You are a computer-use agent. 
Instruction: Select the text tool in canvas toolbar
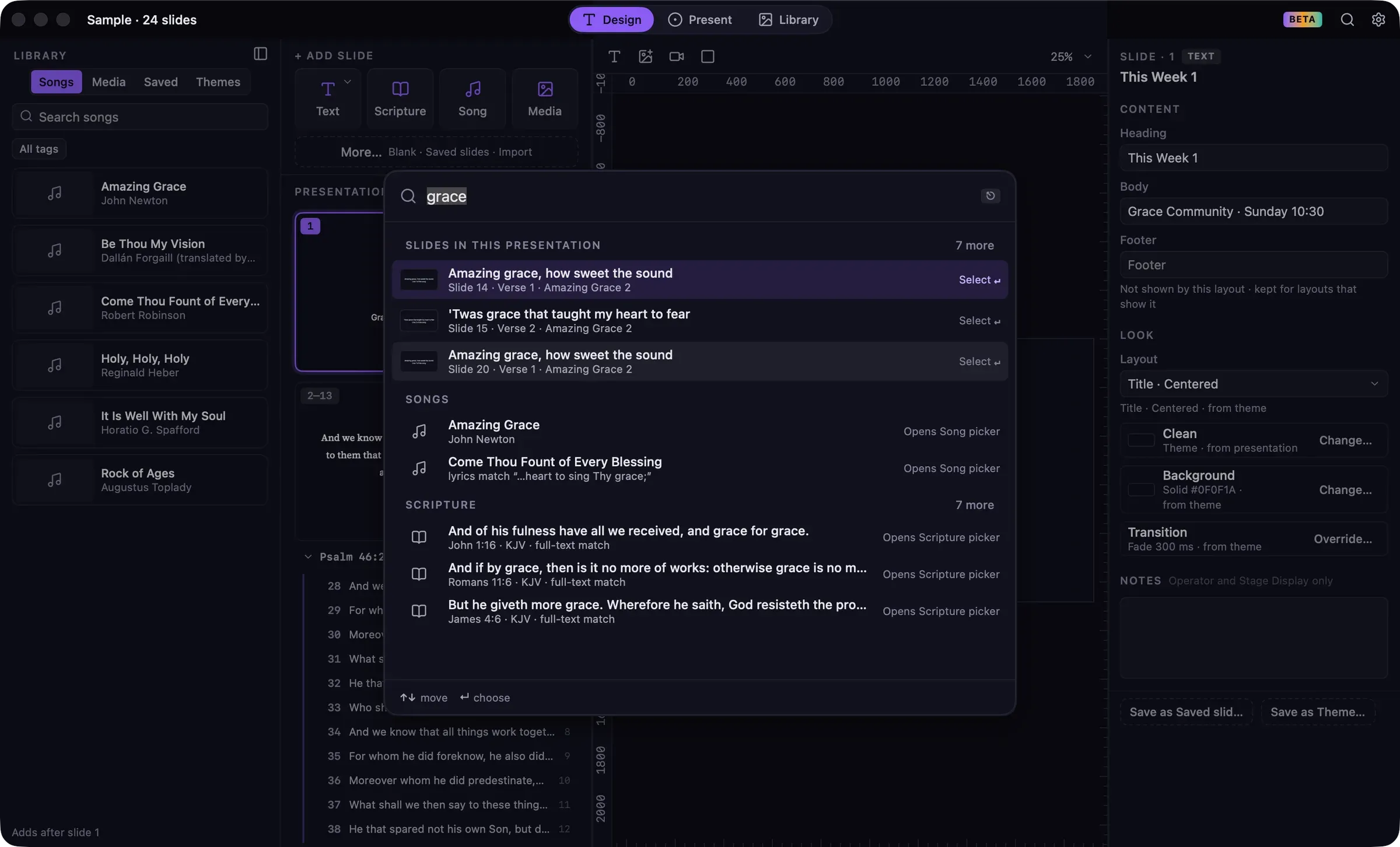614,57
